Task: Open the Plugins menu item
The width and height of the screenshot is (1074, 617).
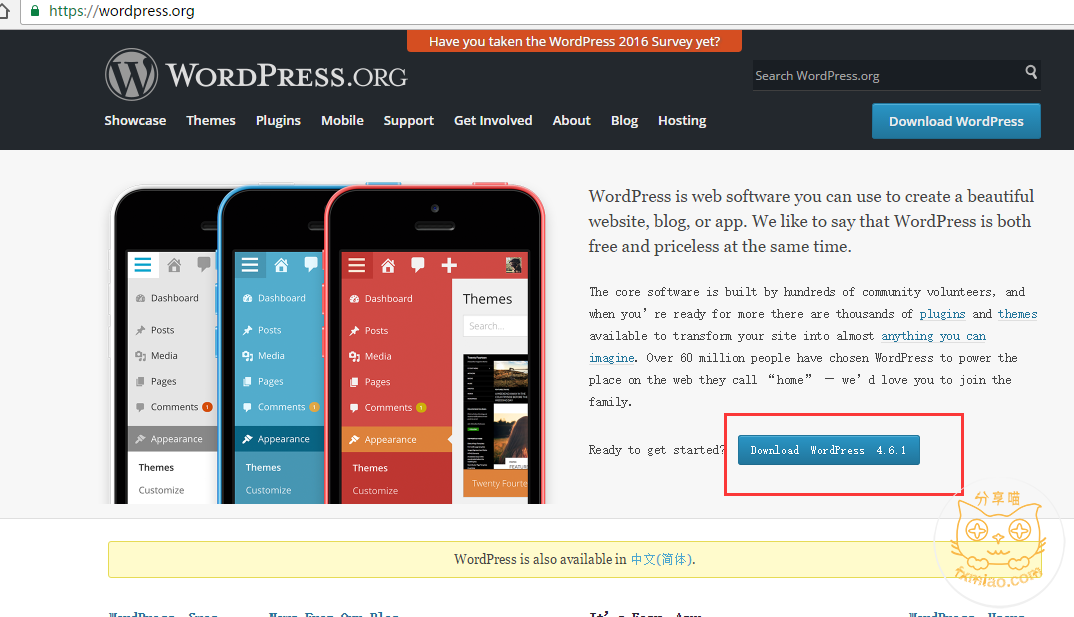Action: tap(278, 121)
